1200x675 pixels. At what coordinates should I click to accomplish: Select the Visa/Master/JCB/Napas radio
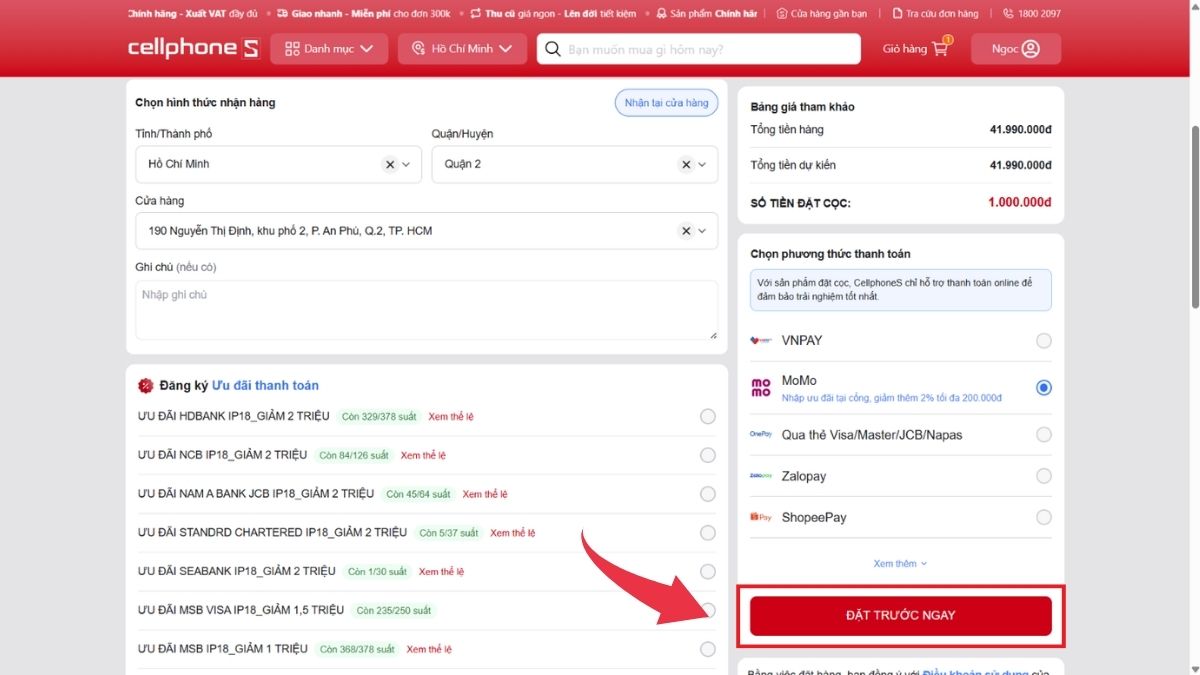1044,435
